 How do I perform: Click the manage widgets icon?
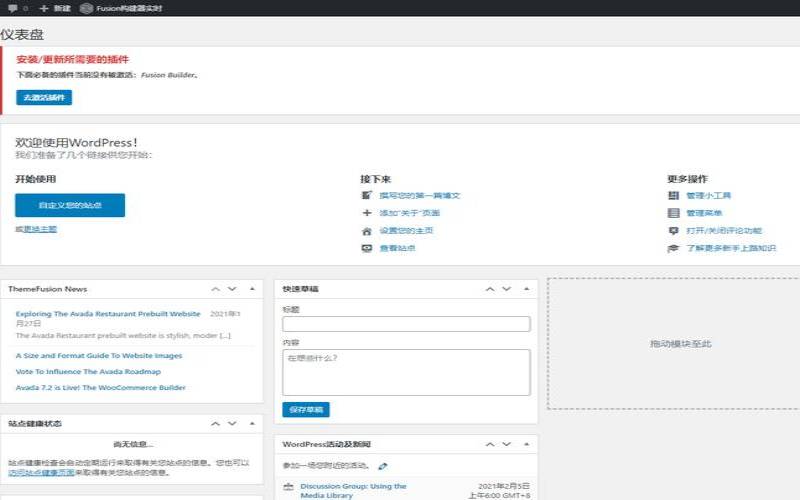(673, 195)
